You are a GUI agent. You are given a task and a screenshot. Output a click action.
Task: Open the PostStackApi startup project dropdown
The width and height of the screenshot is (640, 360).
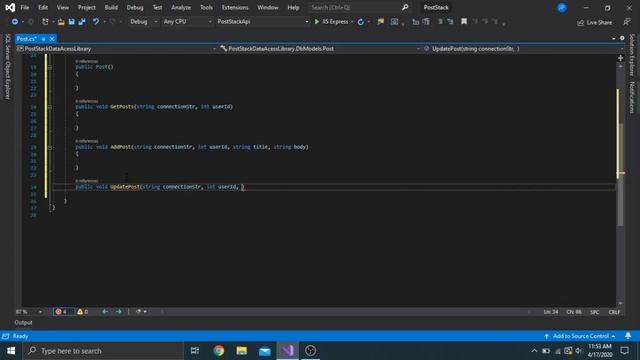[262, 22]
